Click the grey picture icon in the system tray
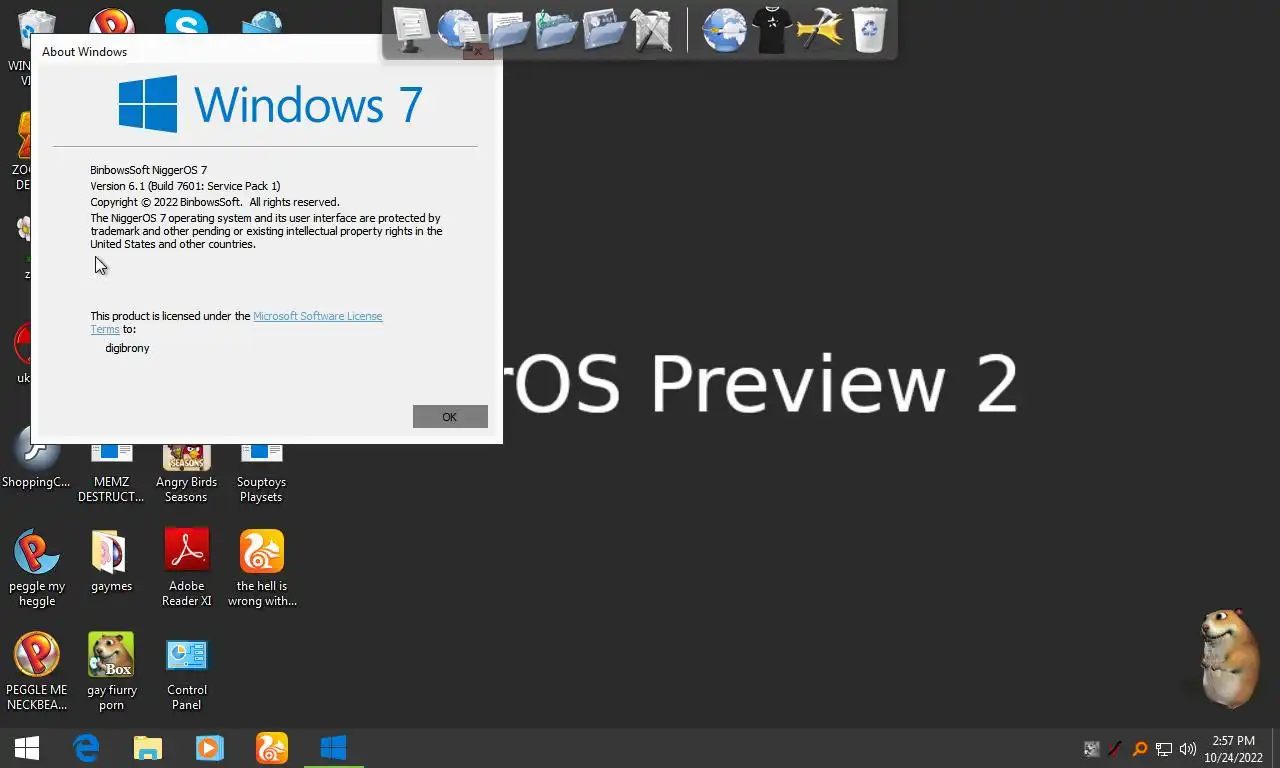This screenshot has height=768, width=1280. [1092, 748]
